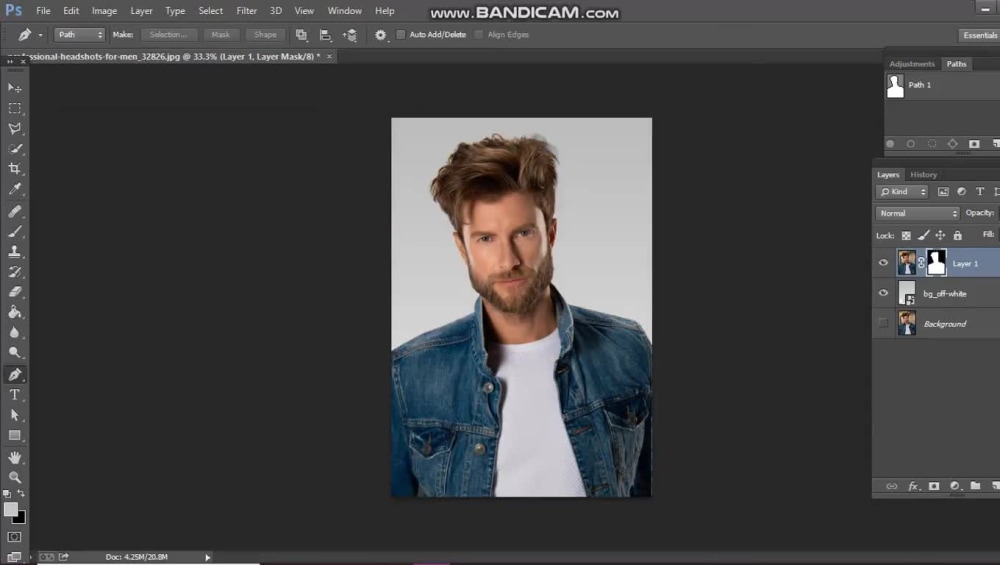Open the Kind filter dropdown
Viewport: 1000px width, 565px height.
point(902,191)
